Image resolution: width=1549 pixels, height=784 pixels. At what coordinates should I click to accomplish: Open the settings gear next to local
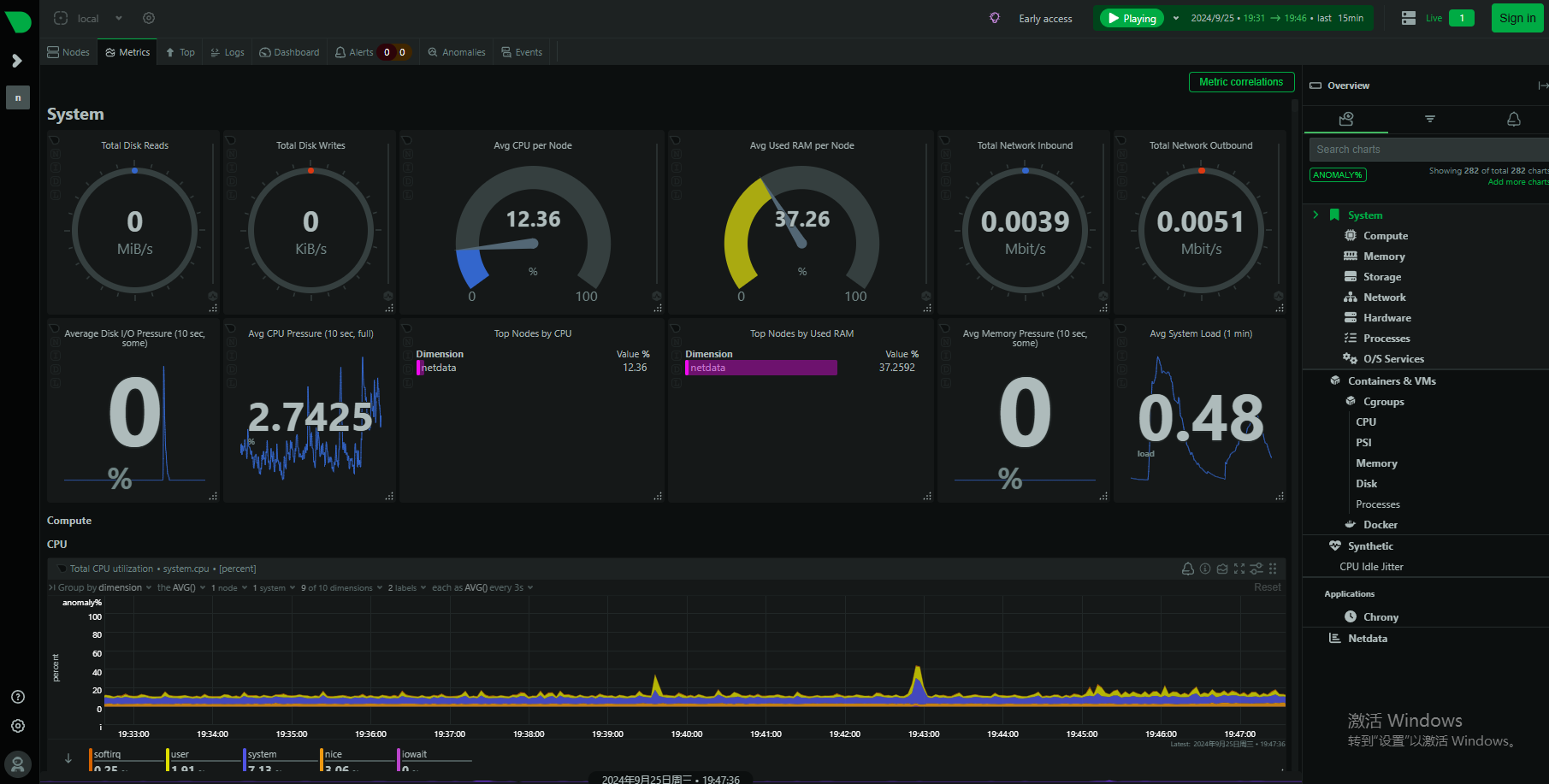(149, 18)
